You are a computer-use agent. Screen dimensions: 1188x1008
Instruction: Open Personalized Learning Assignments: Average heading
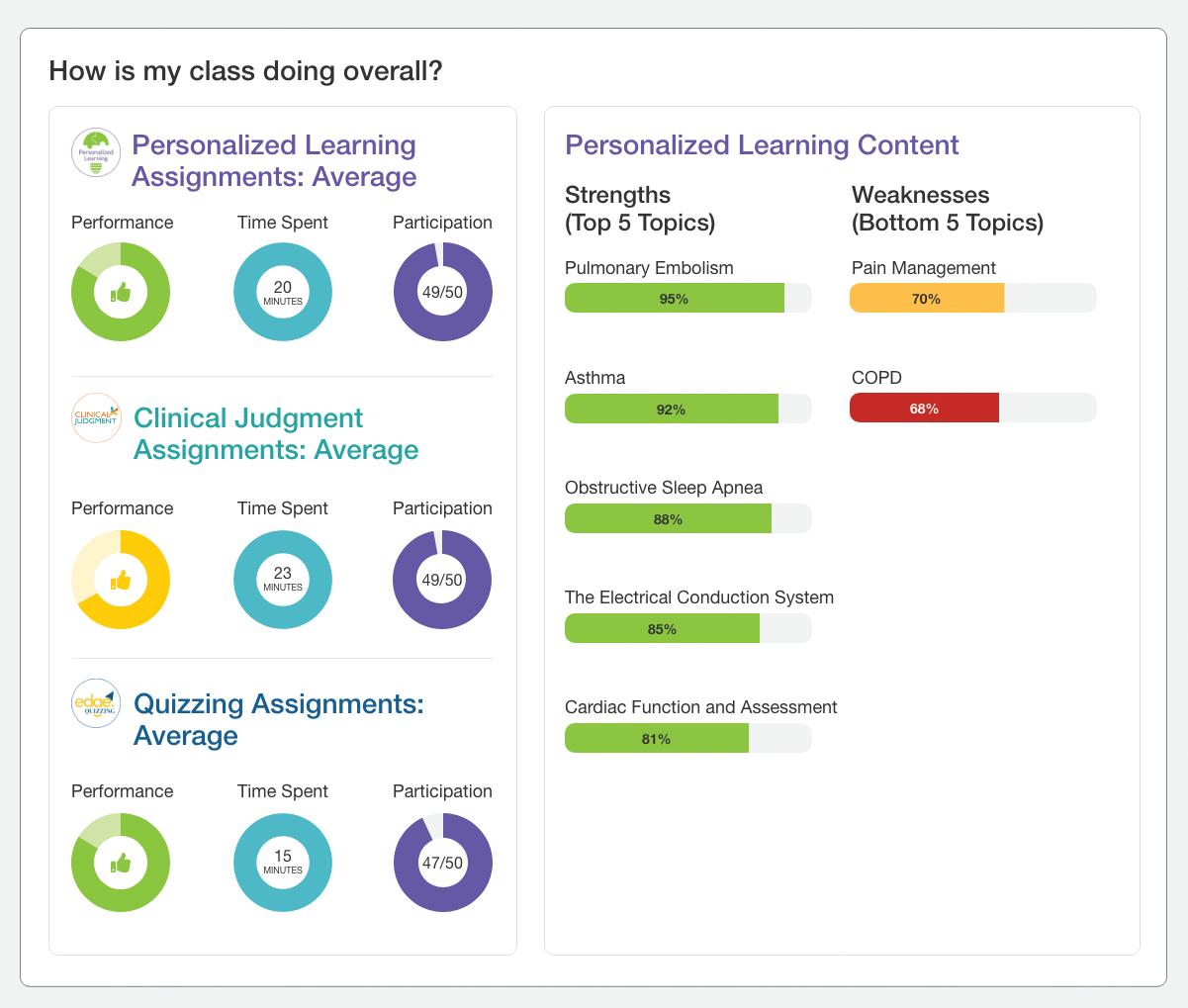(x=274, y=160)
